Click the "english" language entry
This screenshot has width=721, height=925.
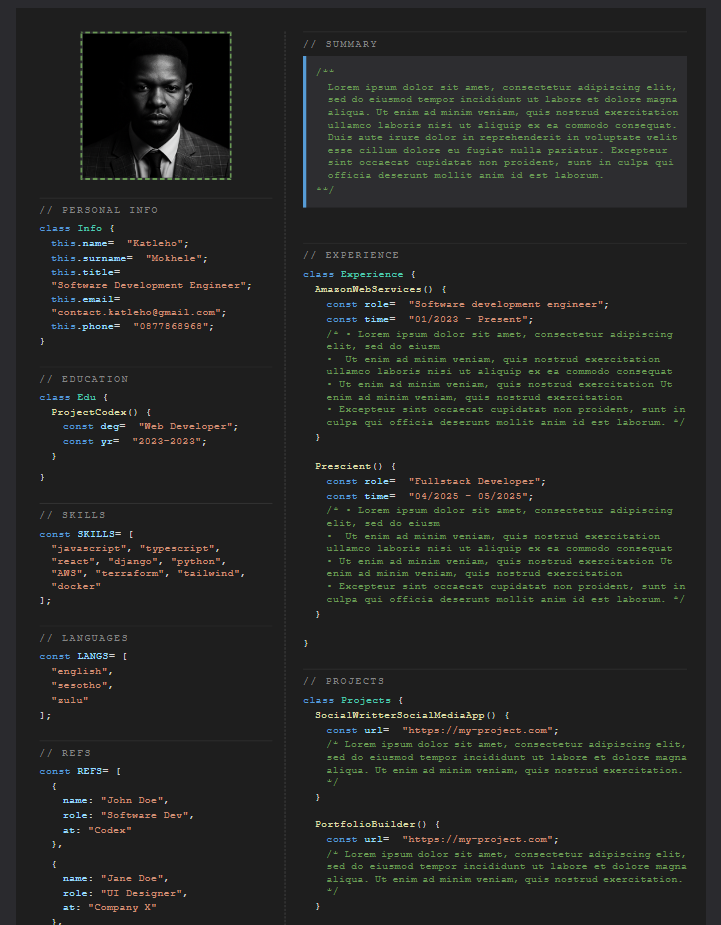point(82,671)
